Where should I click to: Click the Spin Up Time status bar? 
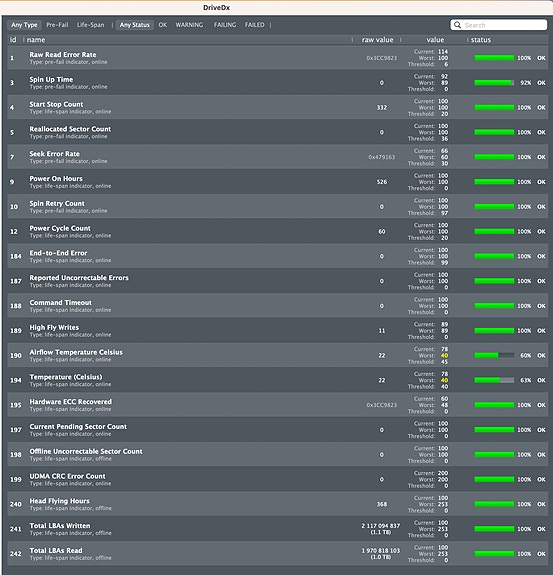tap(494, 83)
